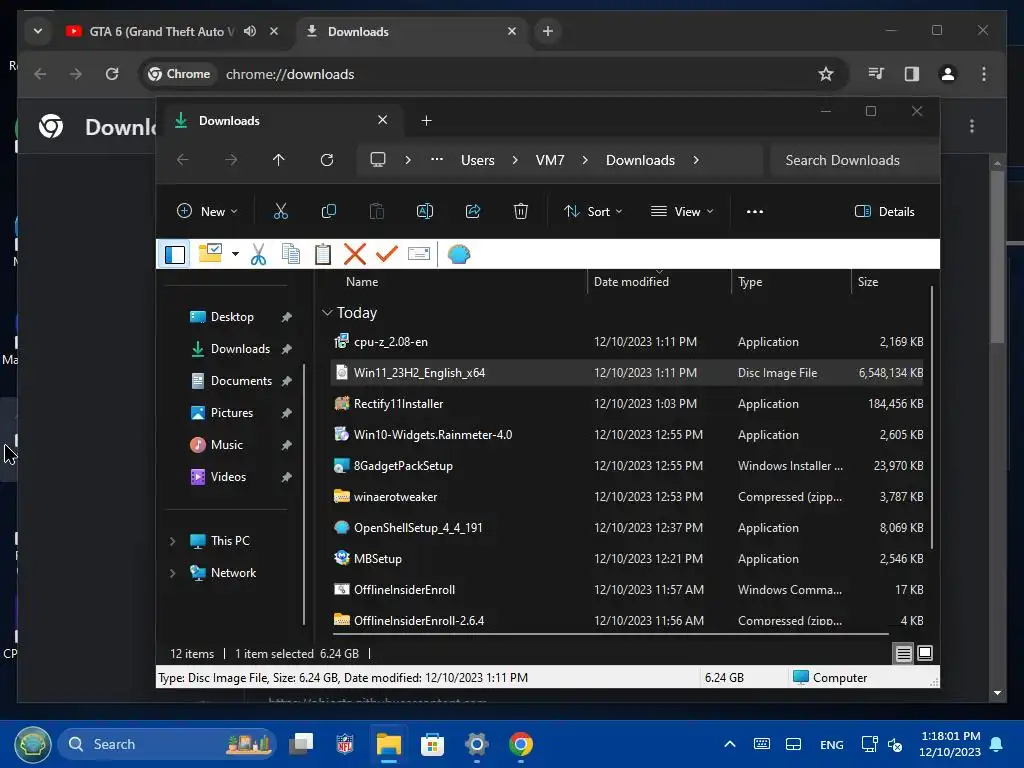Open Chrome side panel icon
Screen dimensions: 1024x768
pos(912,74)
